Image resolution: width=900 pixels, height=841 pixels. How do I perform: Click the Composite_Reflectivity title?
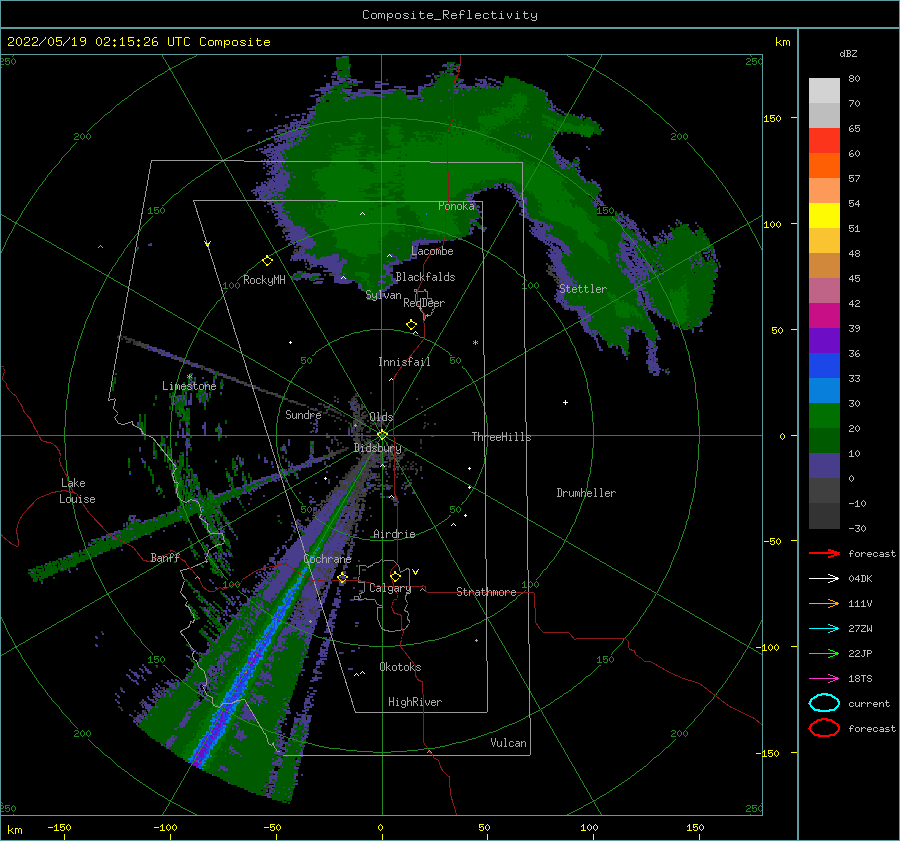tap(450, 15)
